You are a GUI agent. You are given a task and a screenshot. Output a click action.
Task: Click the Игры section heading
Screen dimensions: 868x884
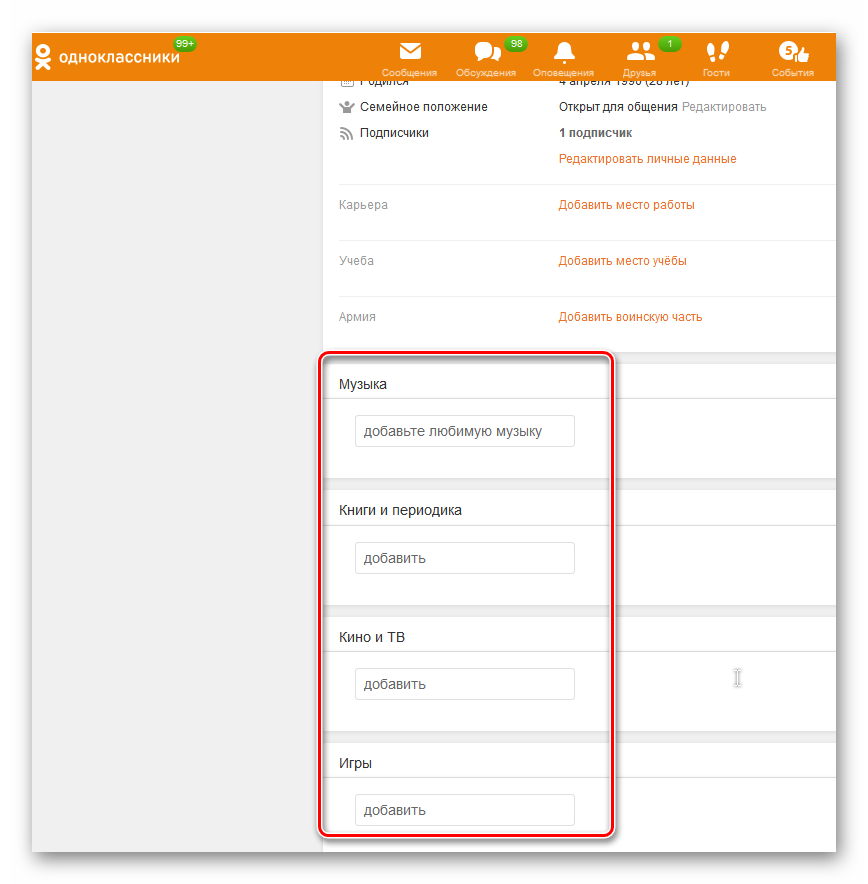355,763
